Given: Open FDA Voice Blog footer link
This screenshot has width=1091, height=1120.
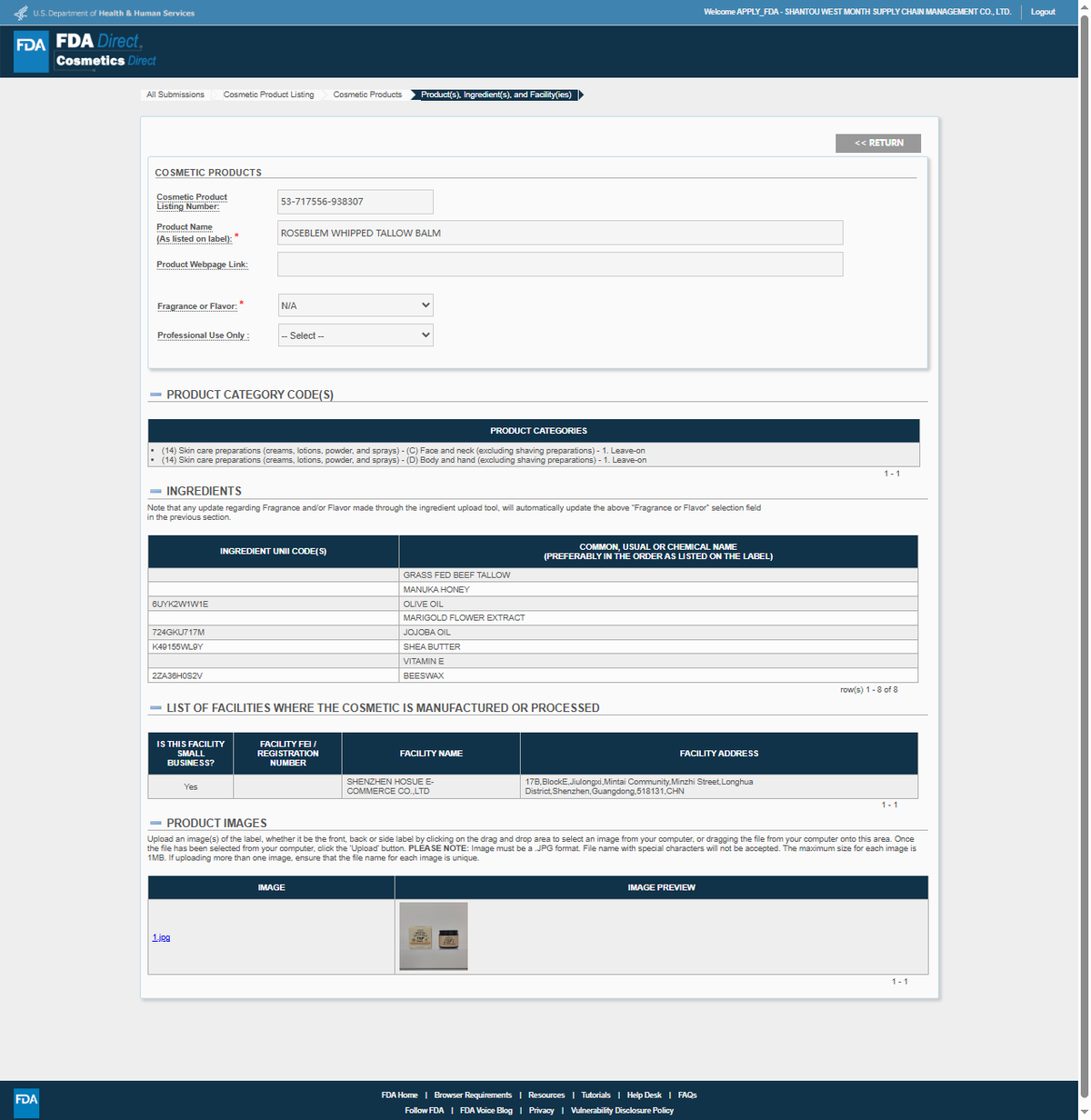Looking at the screenshot, I should pos(486,1111).
